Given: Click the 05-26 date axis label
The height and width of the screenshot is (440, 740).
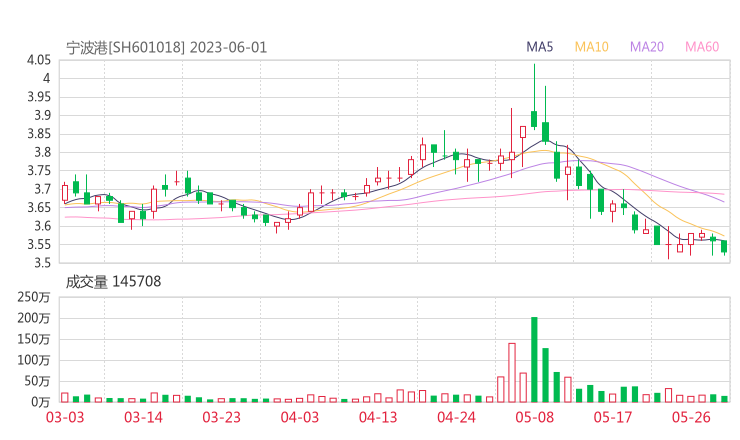Looking at the screenshot, I should (x=691, y=417).
